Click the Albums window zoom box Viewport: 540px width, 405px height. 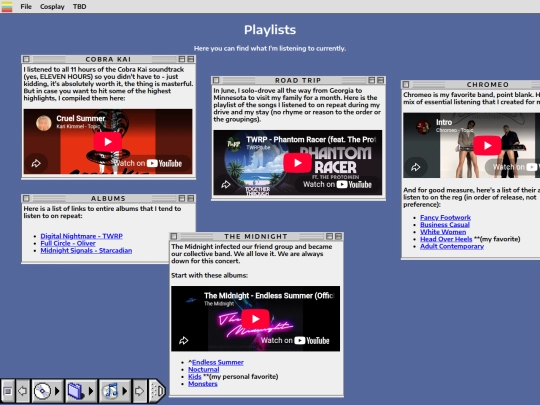coord(182,198)
